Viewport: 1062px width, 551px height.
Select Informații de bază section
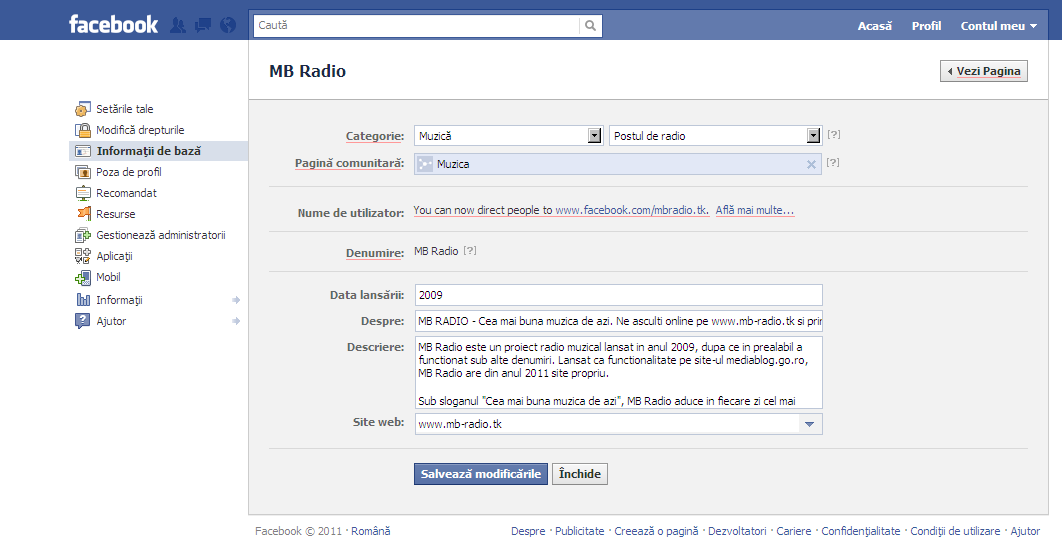(x=148, y=151)
